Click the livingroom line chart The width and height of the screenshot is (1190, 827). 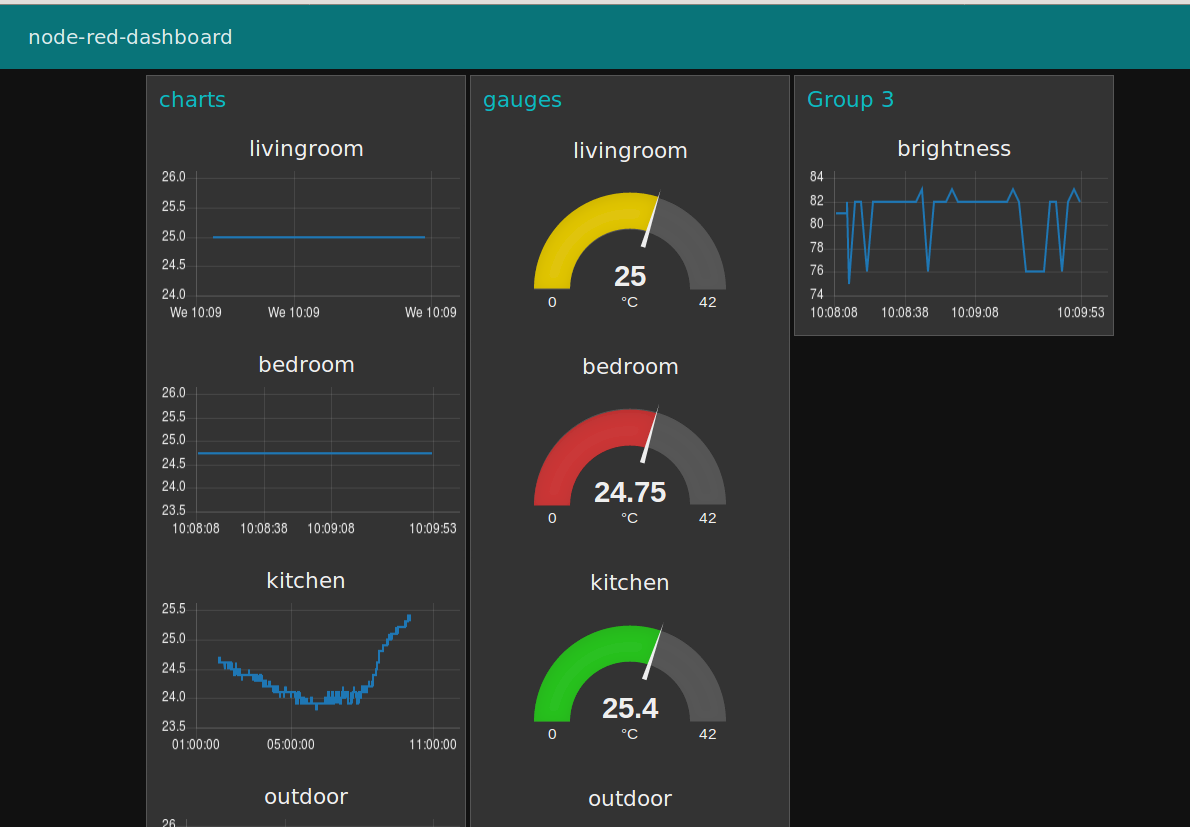(309, 244)
